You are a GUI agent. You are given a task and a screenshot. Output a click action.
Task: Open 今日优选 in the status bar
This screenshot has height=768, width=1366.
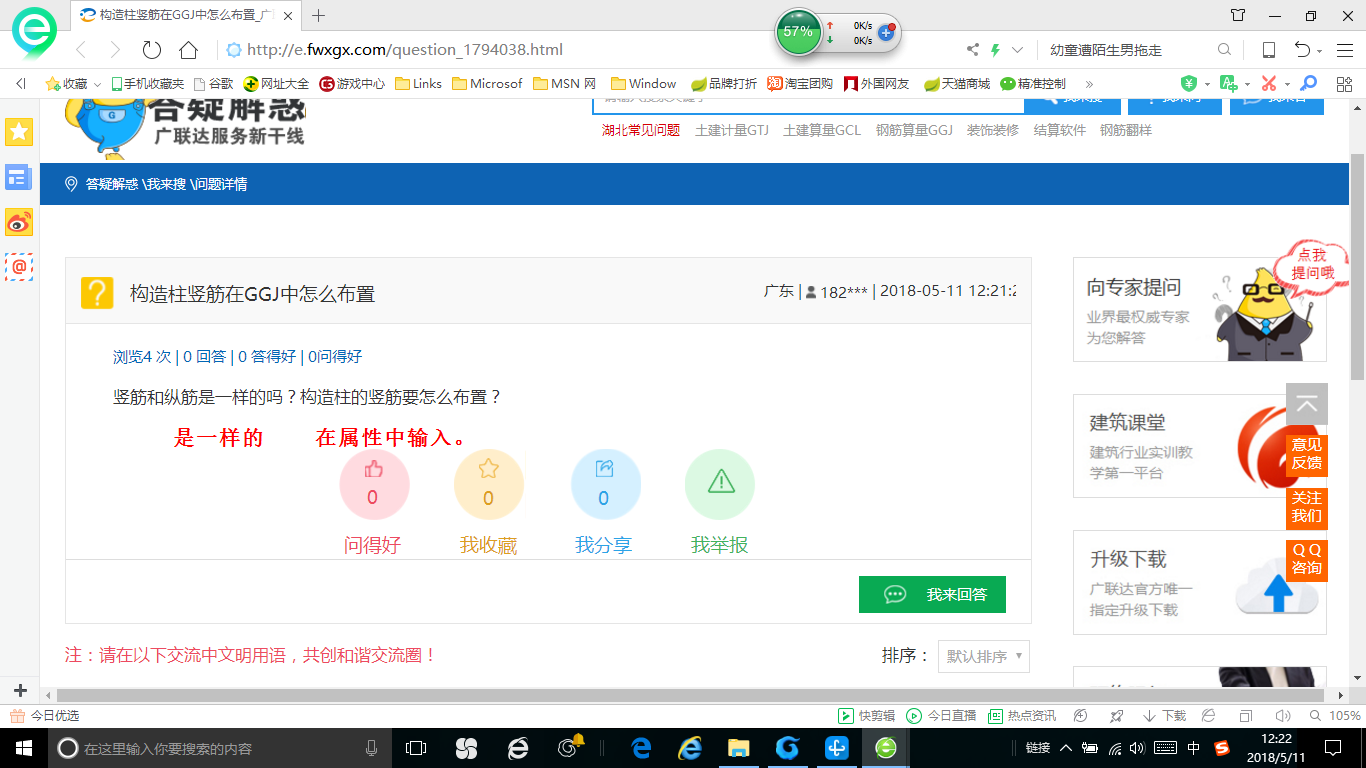click(44, 716)
